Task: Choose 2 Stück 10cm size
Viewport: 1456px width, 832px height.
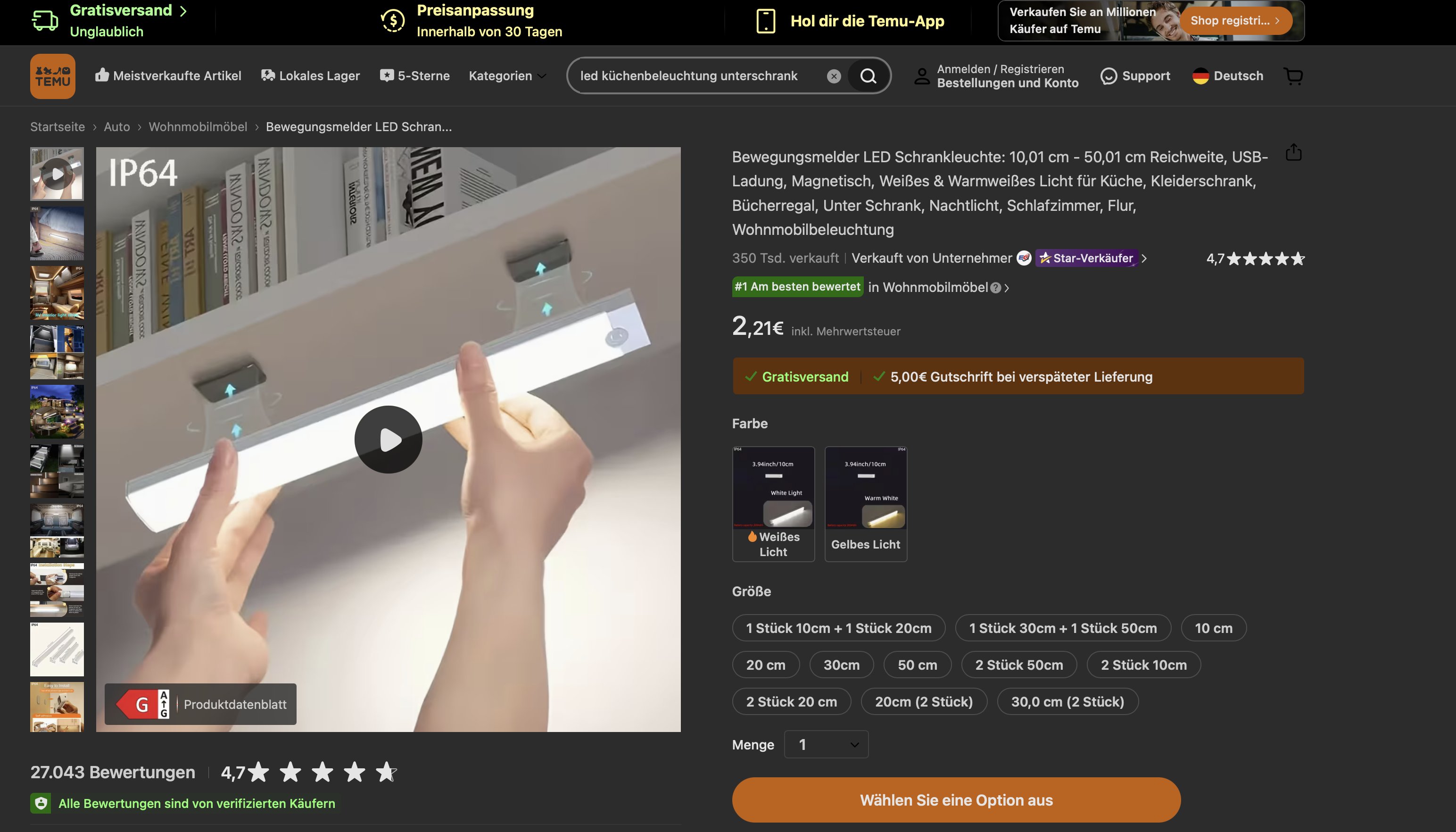Action: (1143, 665)
